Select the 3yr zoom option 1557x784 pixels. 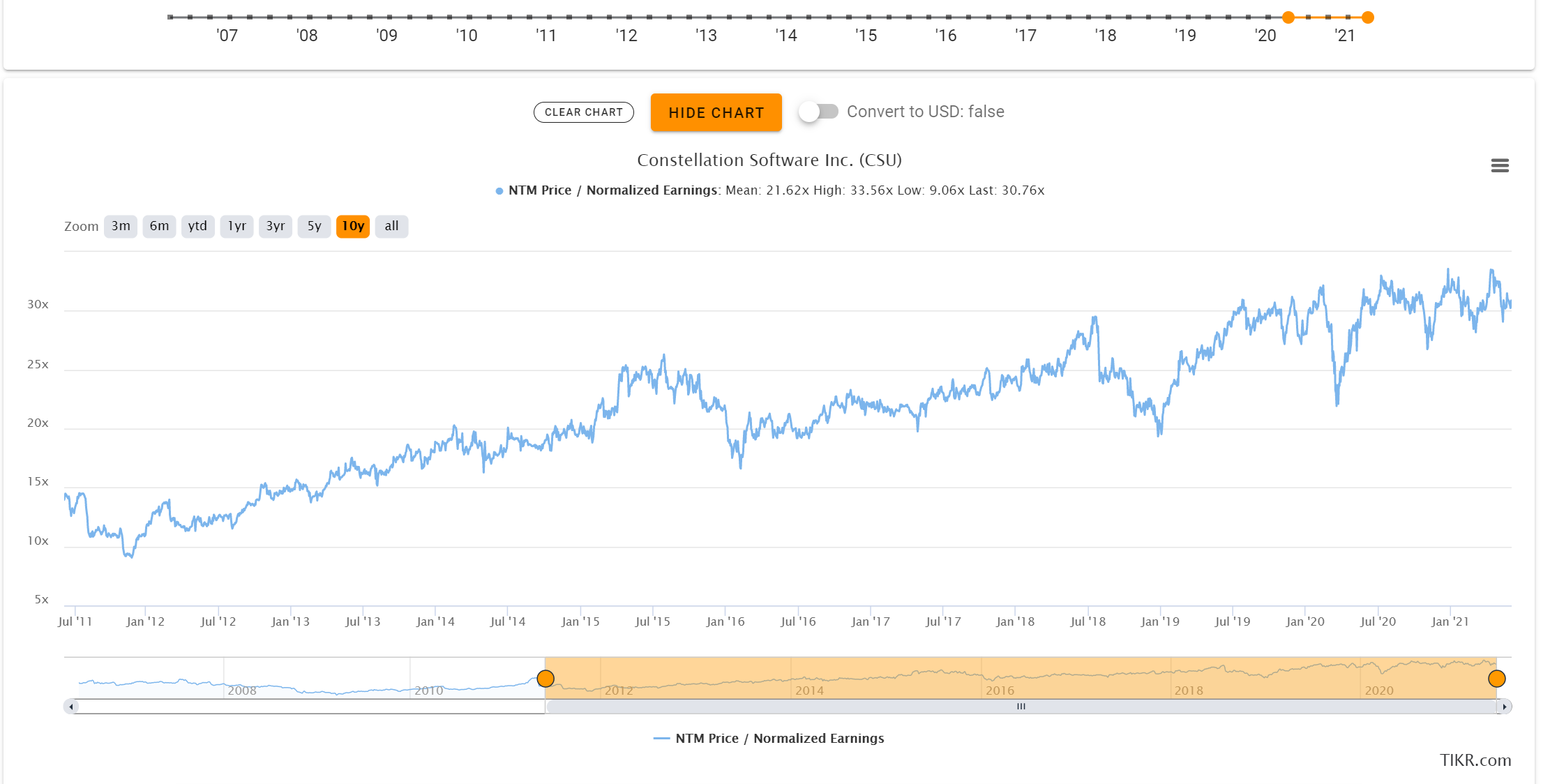pyautogui.click(x=276, y=226)
